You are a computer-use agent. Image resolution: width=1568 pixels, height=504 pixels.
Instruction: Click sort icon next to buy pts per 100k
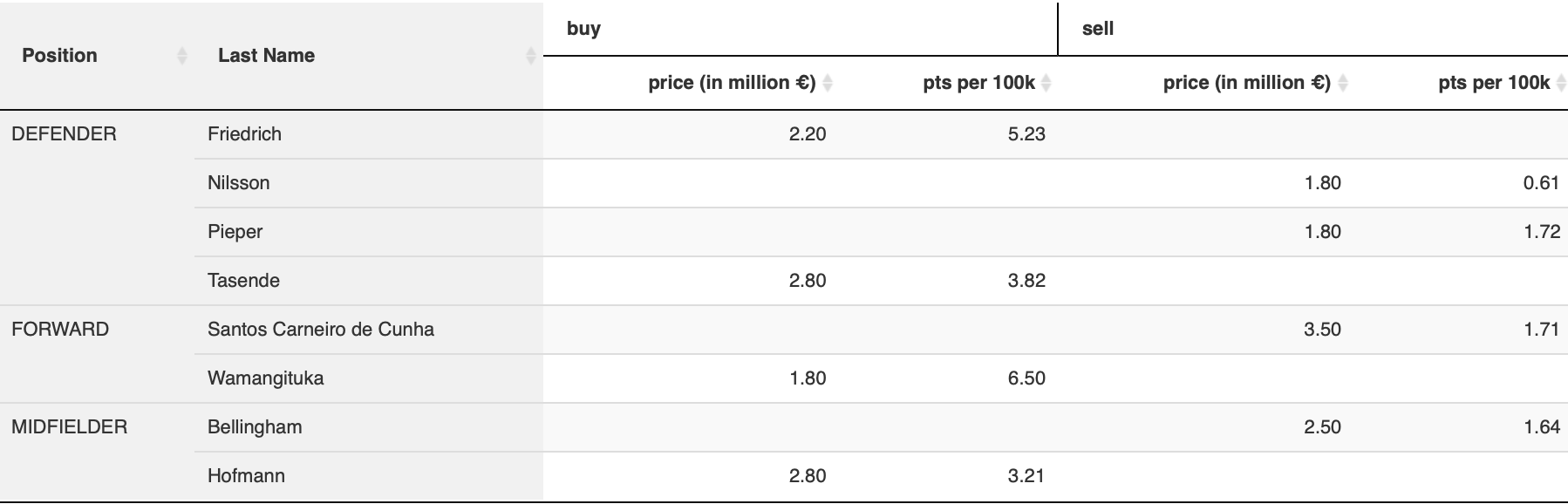pos(1046,83)
